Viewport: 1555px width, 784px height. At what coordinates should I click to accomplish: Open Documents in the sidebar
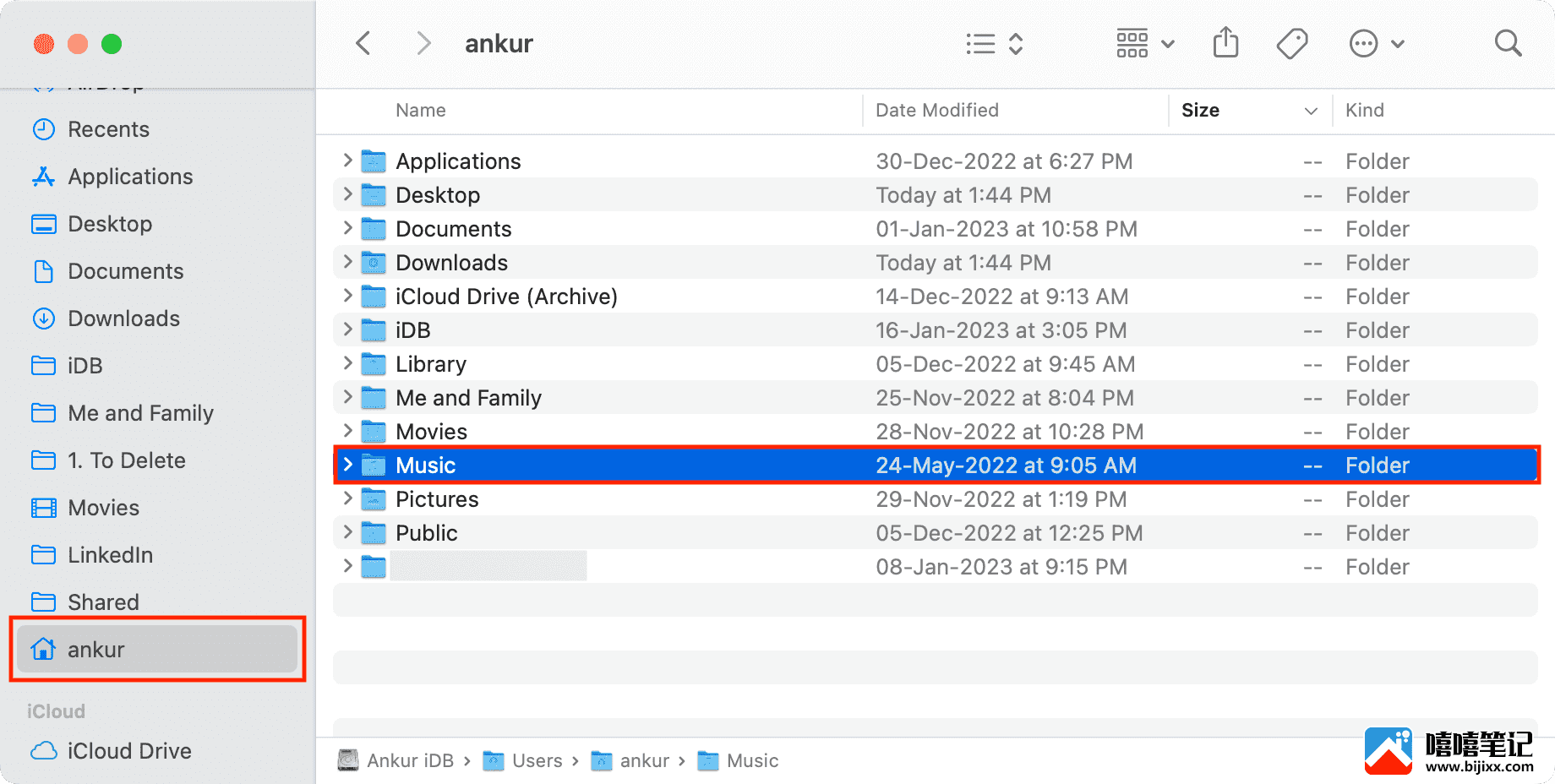click(x=107, y=271)
